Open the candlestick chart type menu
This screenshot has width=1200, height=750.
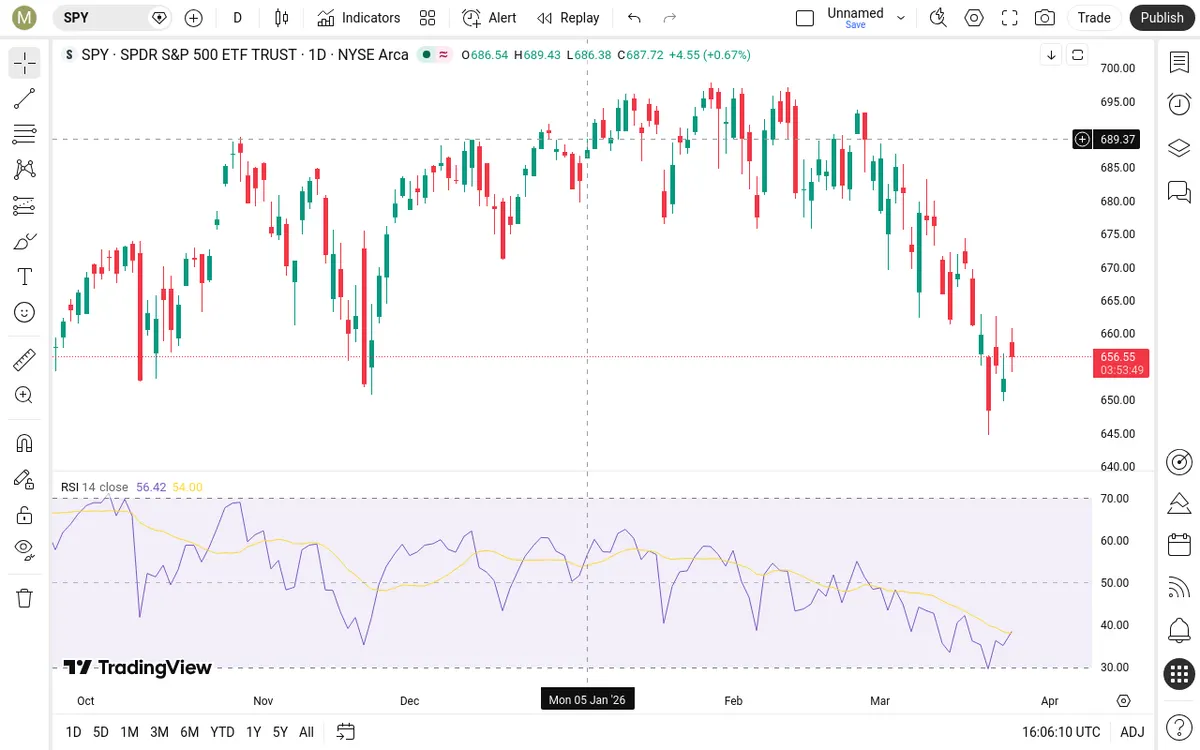point(282,18)
